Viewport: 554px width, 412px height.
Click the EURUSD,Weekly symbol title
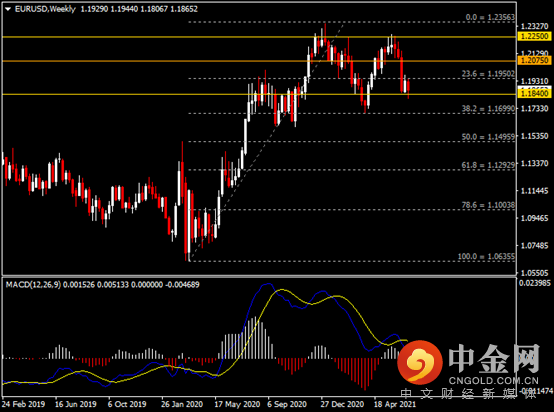[x=45, y=9]
